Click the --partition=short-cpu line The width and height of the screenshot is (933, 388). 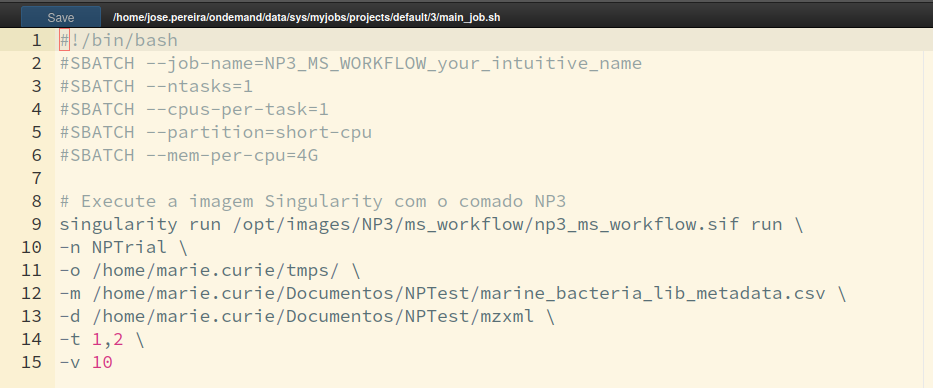click(x=216, y=132)
